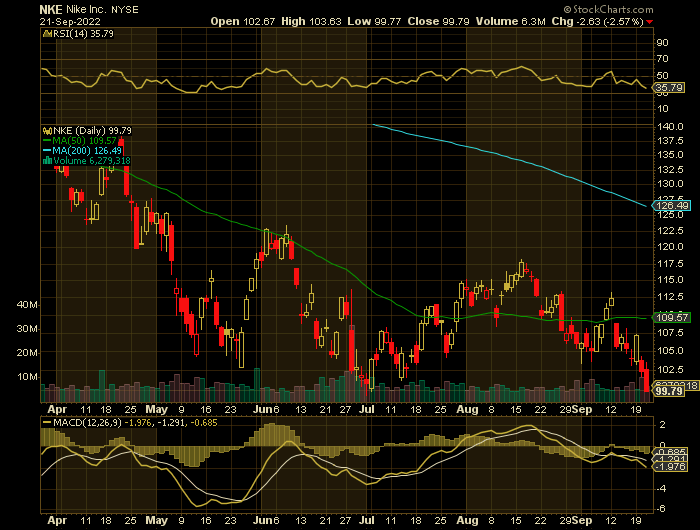Image resolution: width=700 pixels, height=530 pixels.
Task: Click 'Jun' under the MACD panel
Action: pos(262,521)
